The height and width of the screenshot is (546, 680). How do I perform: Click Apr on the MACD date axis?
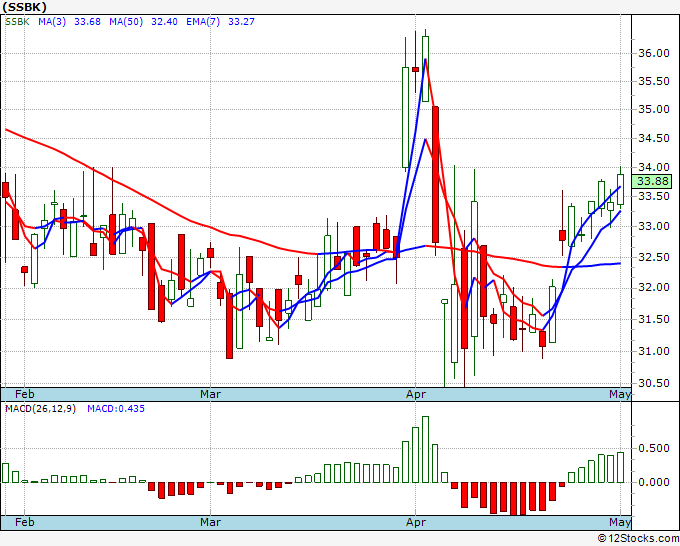[x=416, y=522]
